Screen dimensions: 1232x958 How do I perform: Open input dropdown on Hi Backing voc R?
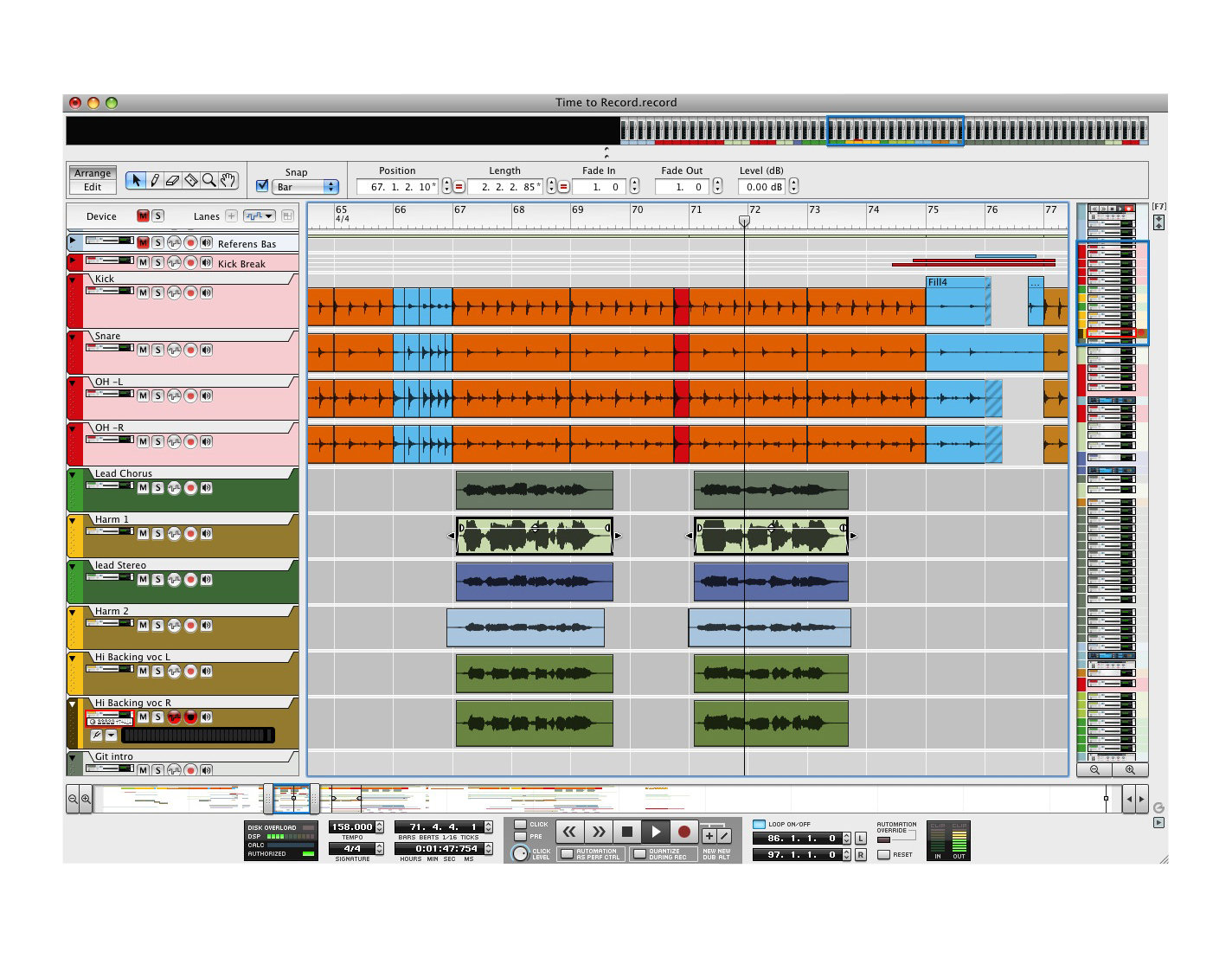(x=112, y=736)
